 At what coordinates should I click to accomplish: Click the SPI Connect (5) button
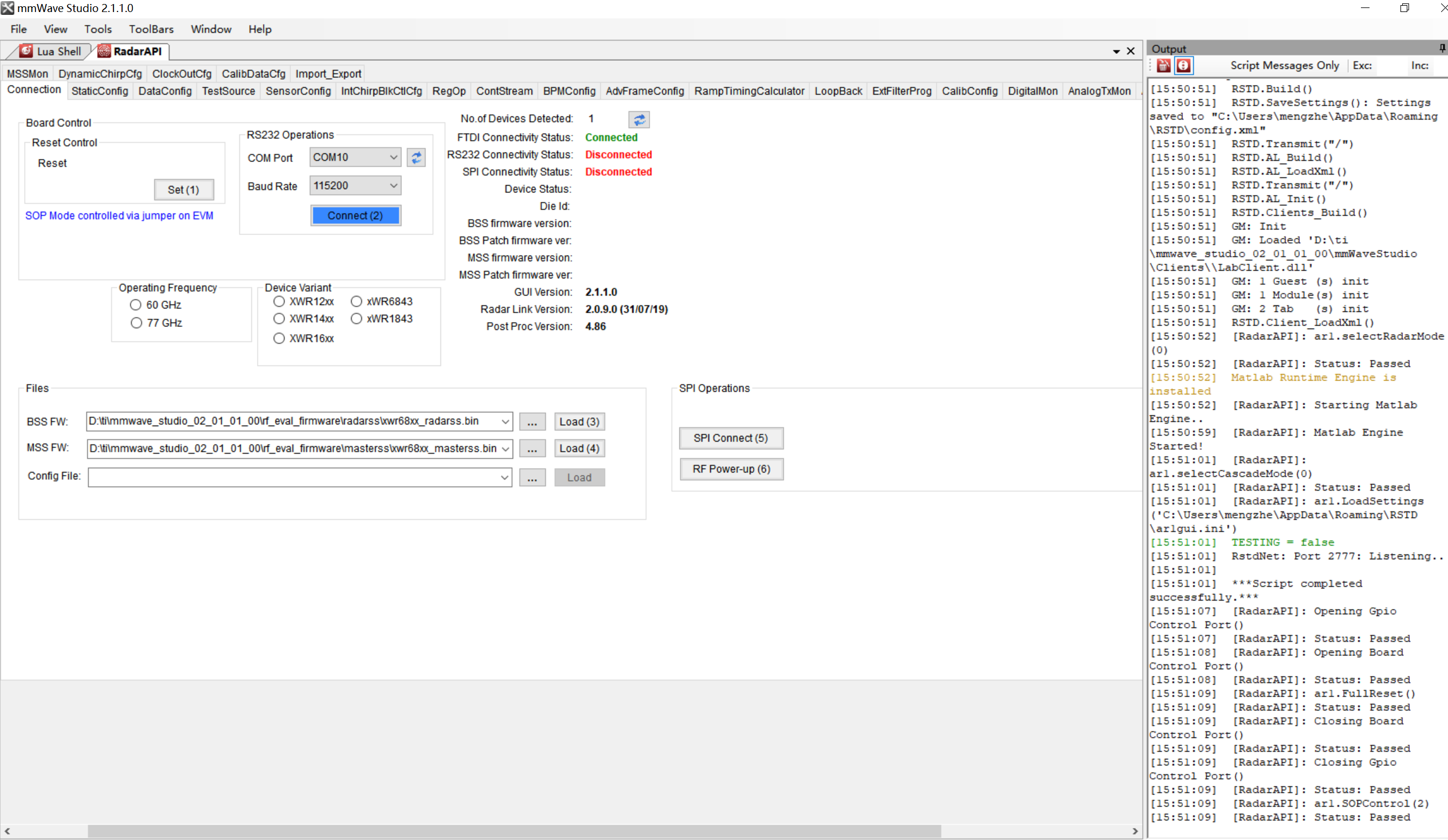(730, 438)
